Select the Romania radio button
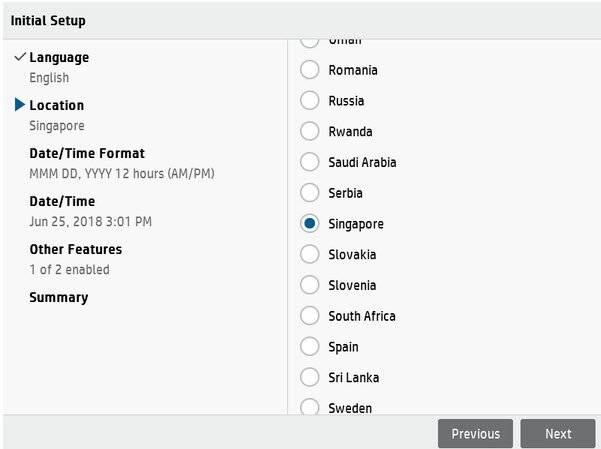 310,70
